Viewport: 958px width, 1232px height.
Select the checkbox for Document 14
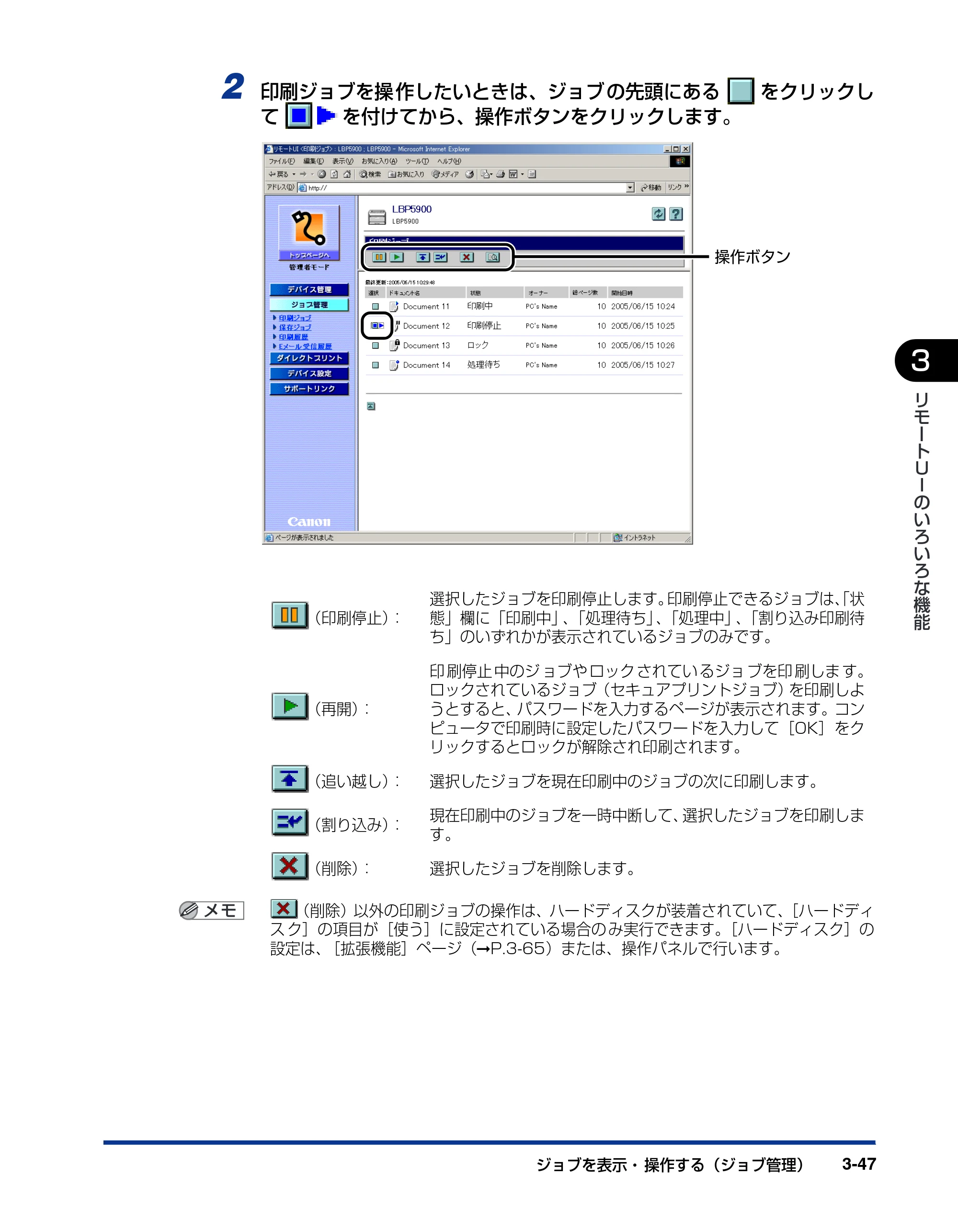click(x=375, y=365)
